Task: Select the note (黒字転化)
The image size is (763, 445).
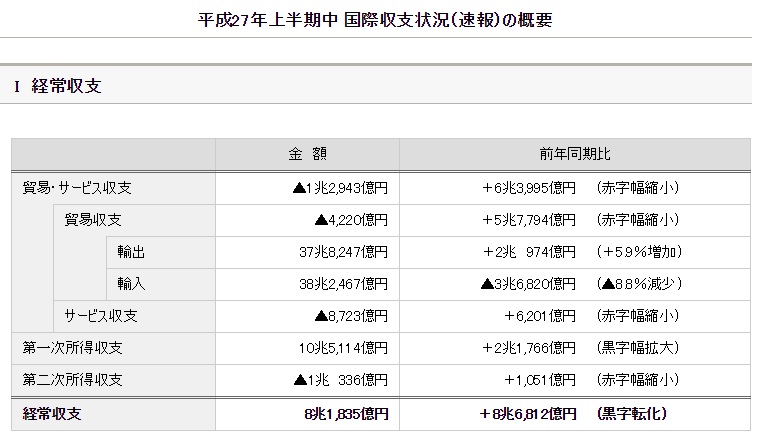Action: click(x=632, y=414)
